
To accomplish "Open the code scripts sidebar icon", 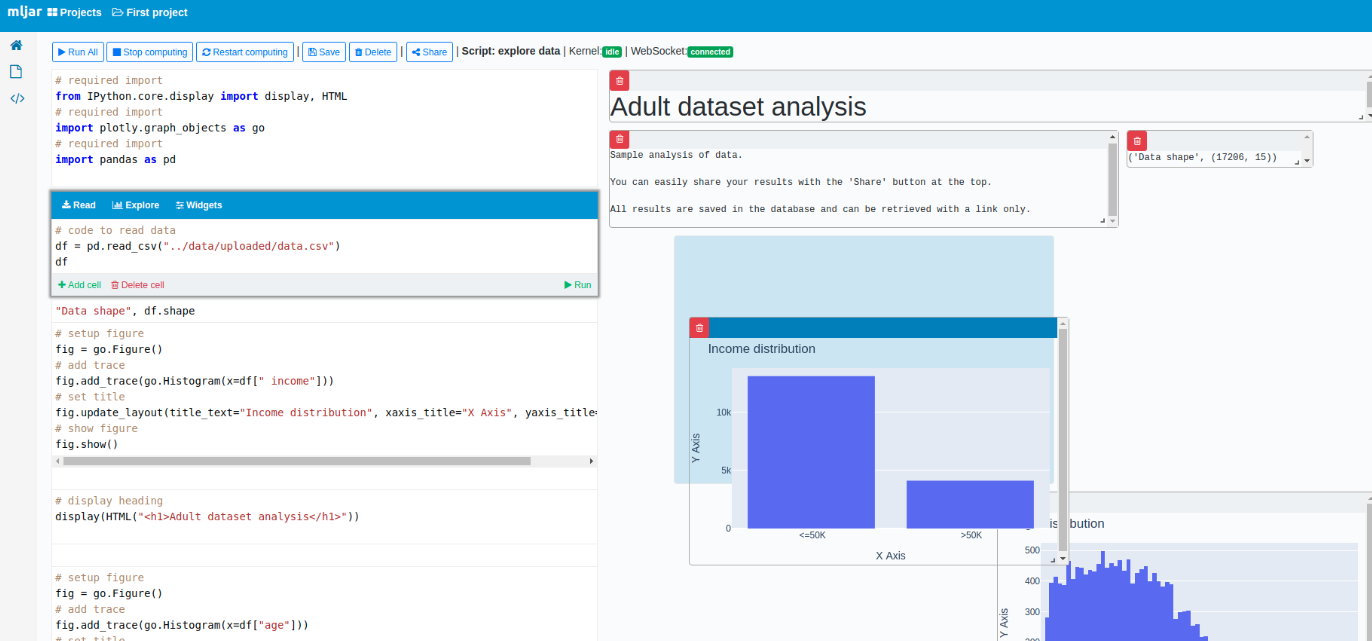I will click(x=17, y=98).
